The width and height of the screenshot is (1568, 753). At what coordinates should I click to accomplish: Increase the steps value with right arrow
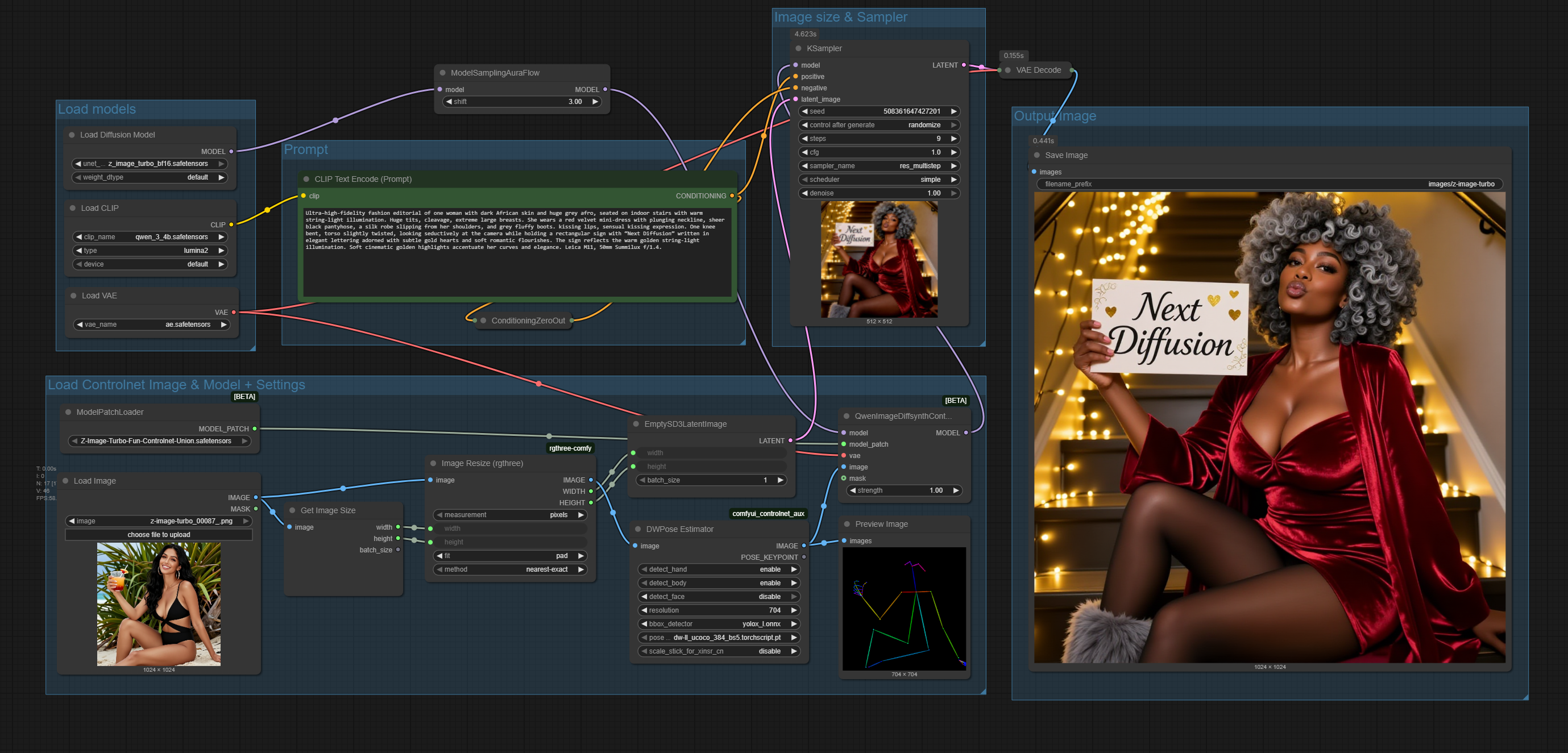pyautogui.click(x=954, y=139)
